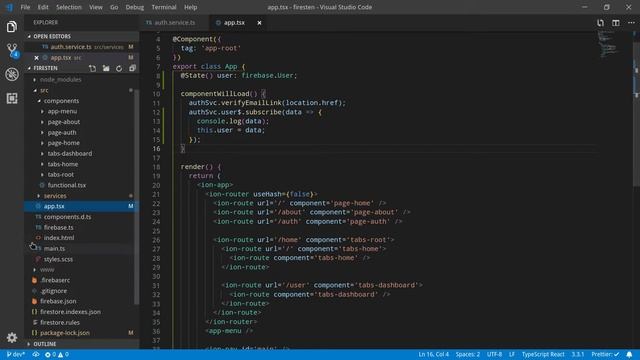Open the Extensions view icon

[x=12, y=98]
